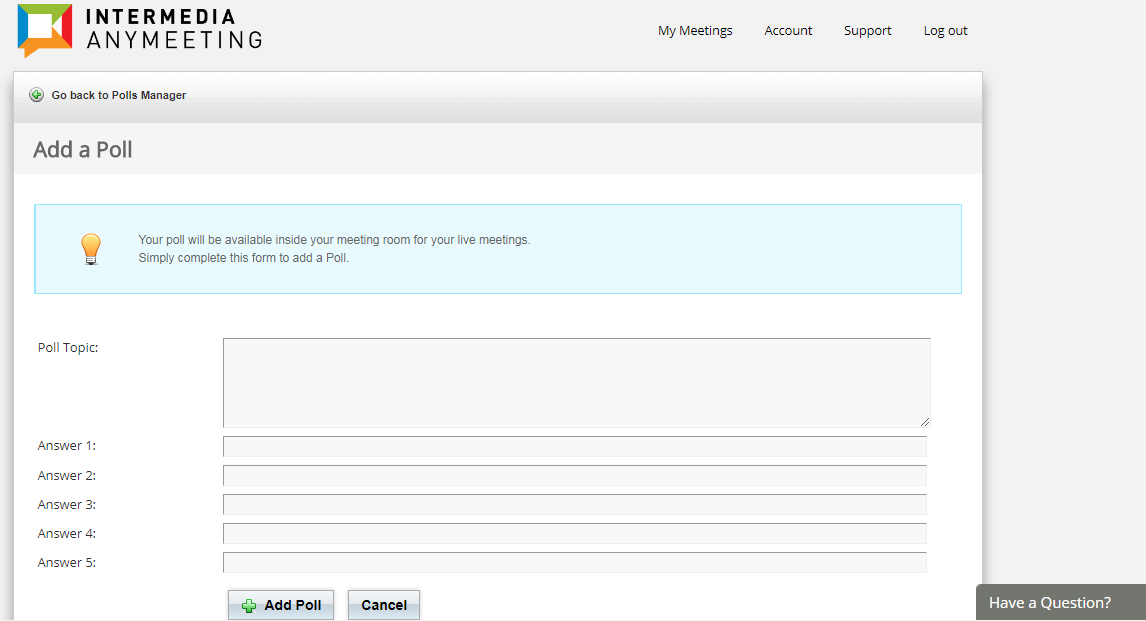1146x621 pixels.
Task: Focus the Answer 3 text field
Action: click(574, 504)
